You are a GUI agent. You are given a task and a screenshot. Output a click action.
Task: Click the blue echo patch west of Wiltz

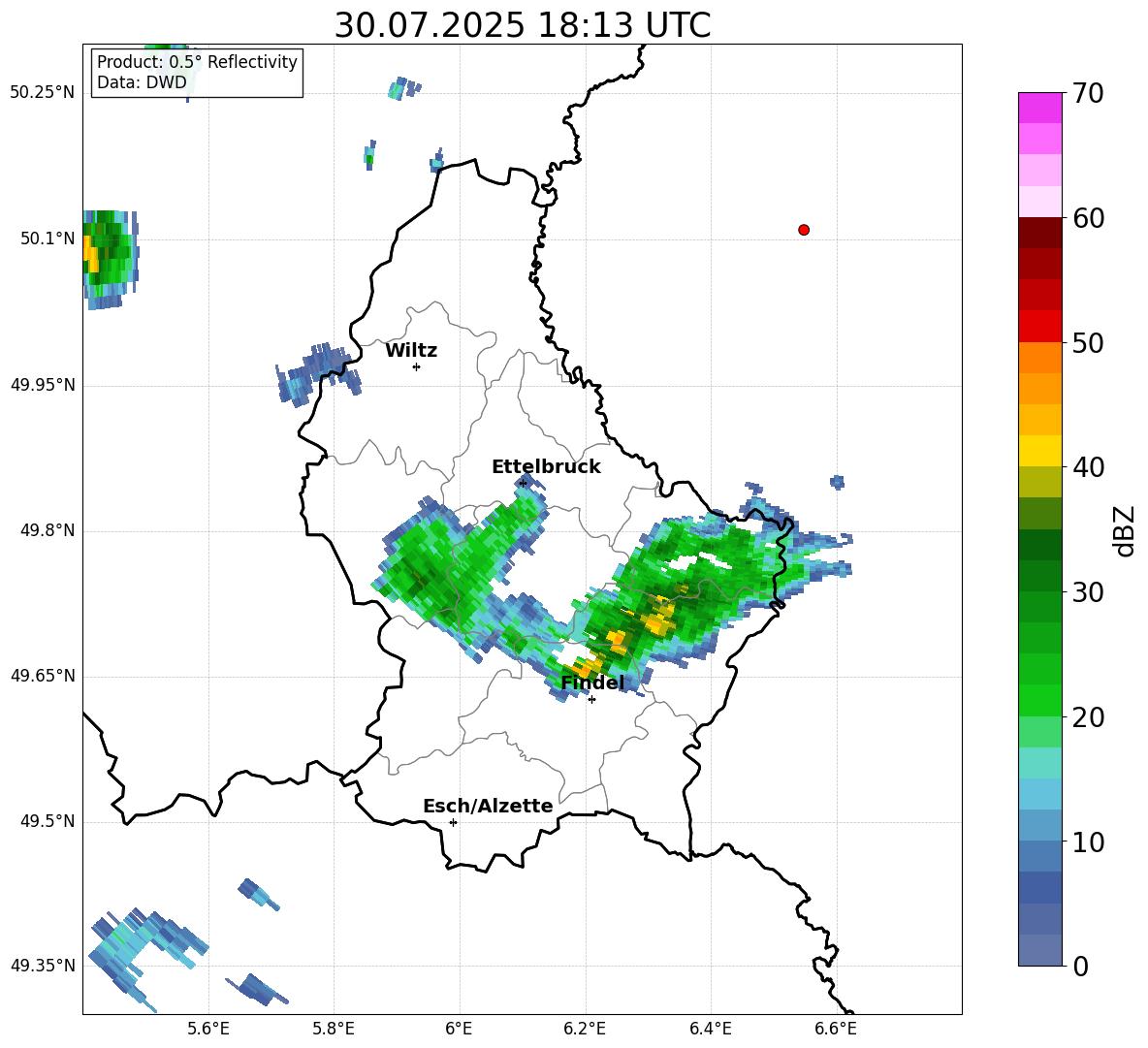tap(318, 373)
